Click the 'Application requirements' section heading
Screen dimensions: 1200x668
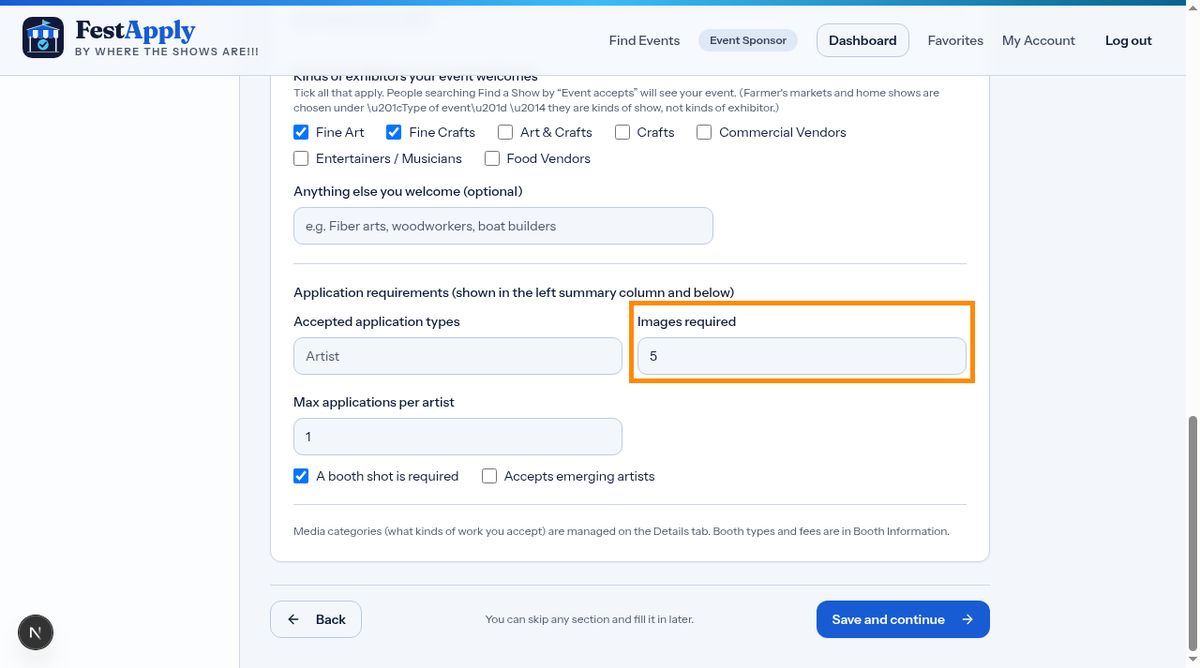[x=514, y=293]
